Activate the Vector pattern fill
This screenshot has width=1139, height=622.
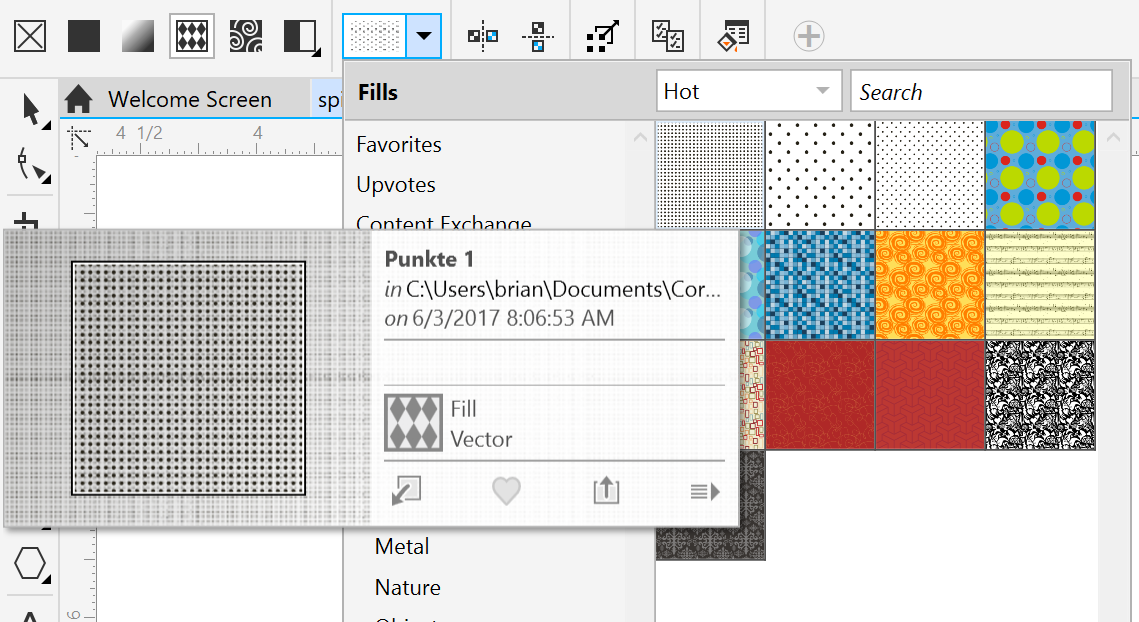[191, 35]
